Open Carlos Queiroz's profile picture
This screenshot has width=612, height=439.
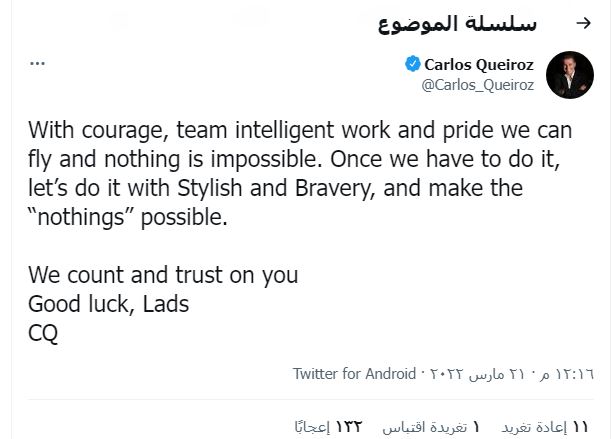pyautogui.click(x=570, y=75)
